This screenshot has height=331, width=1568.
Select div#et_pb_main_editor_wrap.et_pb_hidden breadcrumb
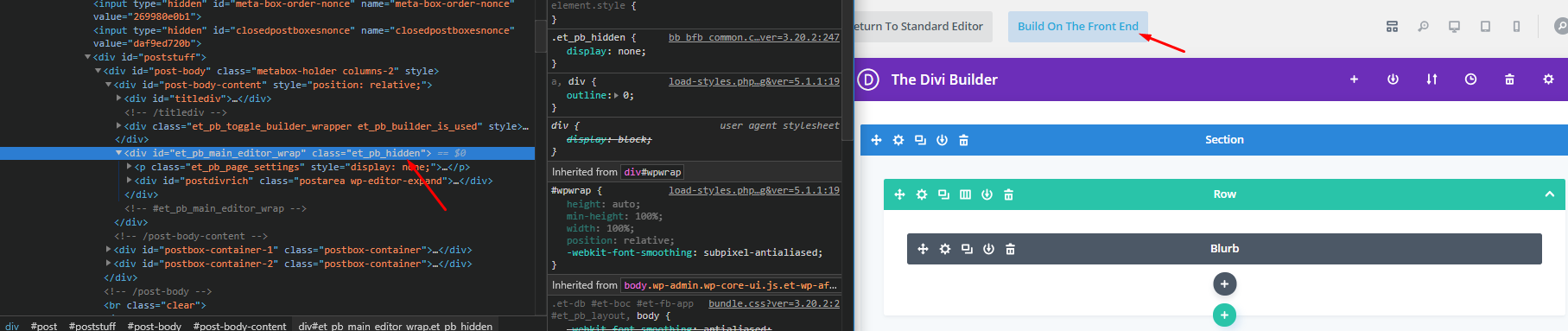point(396,326)
